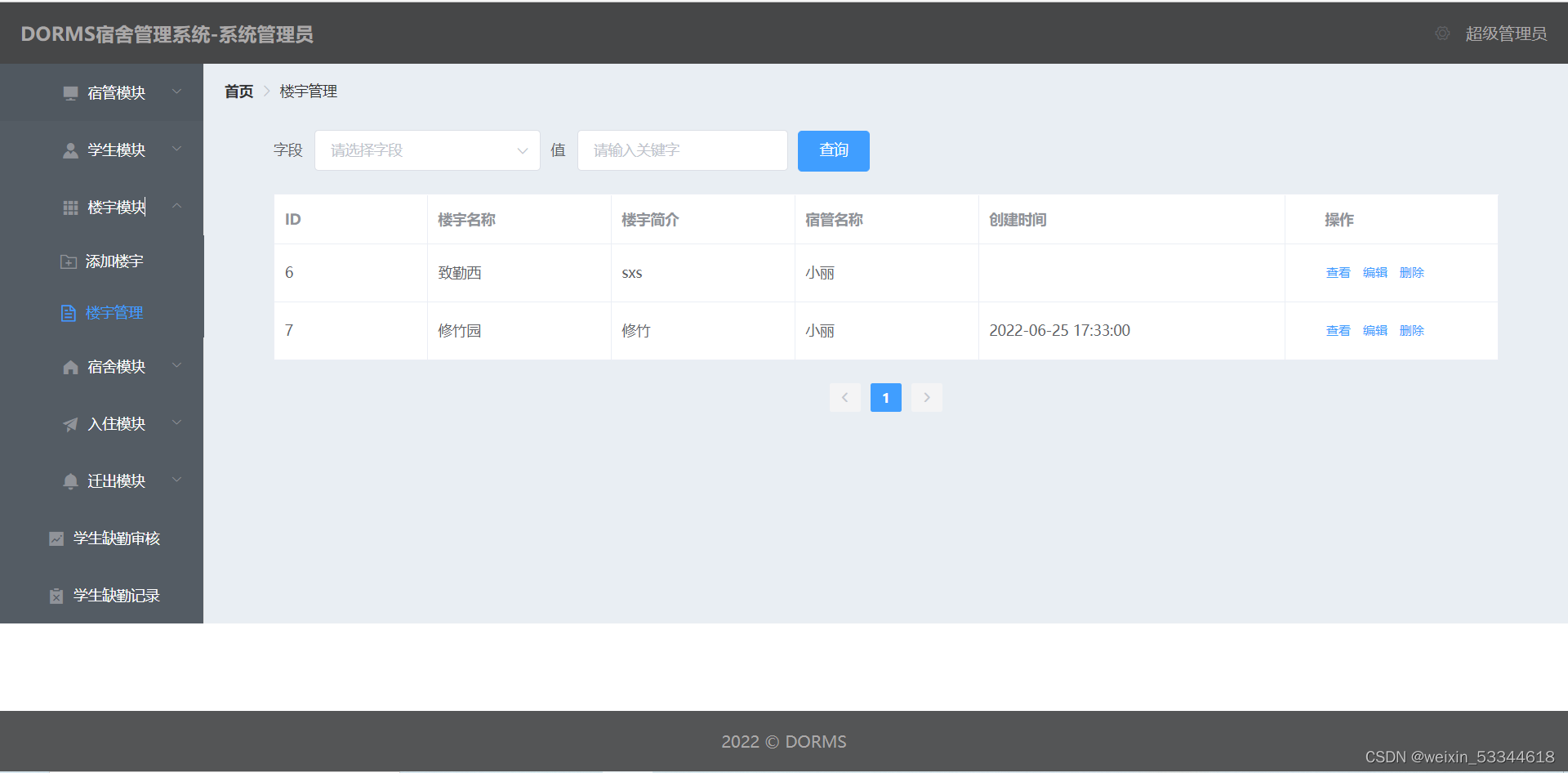Click the 学生缺勤记录 clipboard icon
This screenshot has width=1568, height=773.
[56, 596]
